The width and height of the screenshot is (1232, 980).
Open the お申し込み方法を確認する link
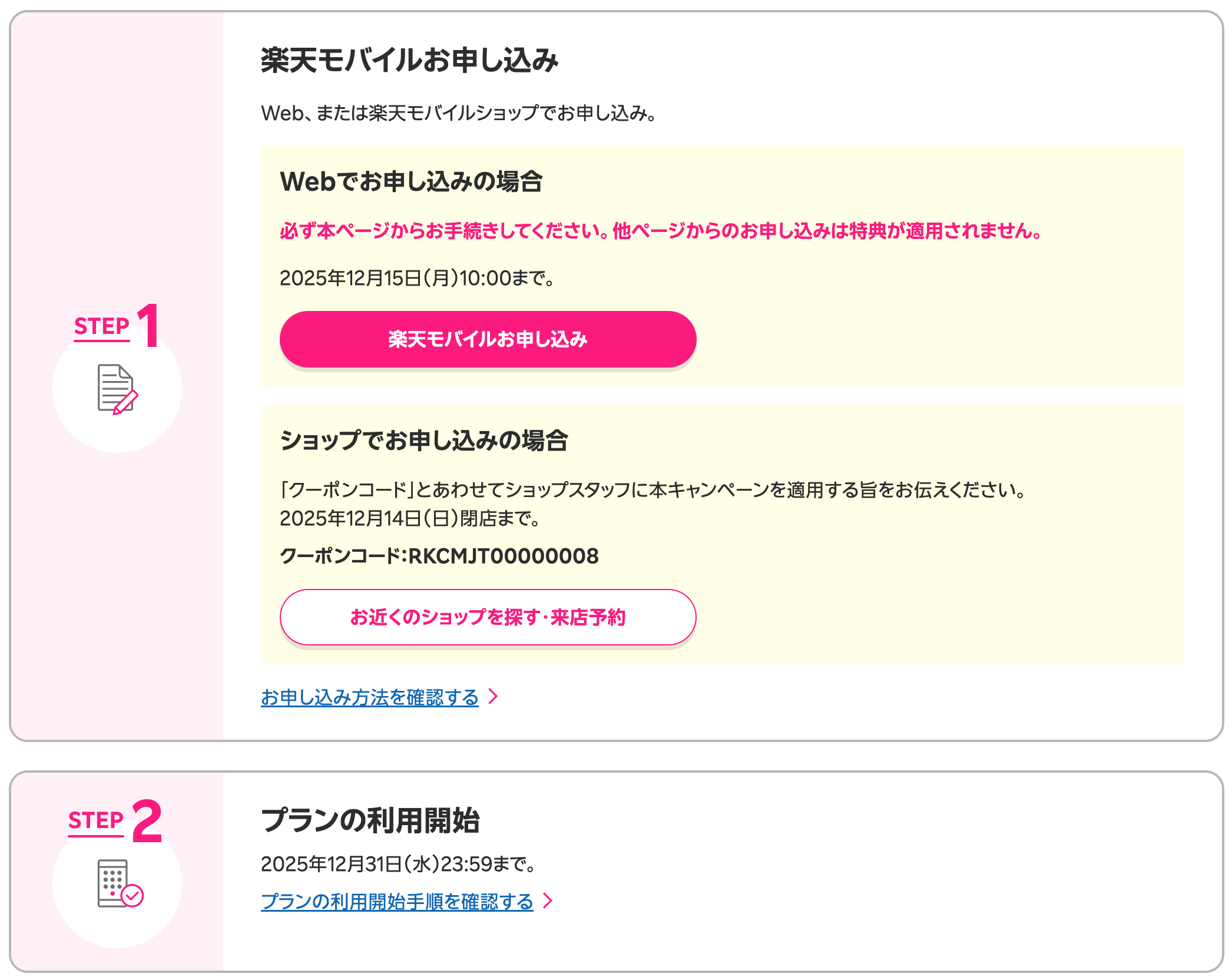[369, 697]
